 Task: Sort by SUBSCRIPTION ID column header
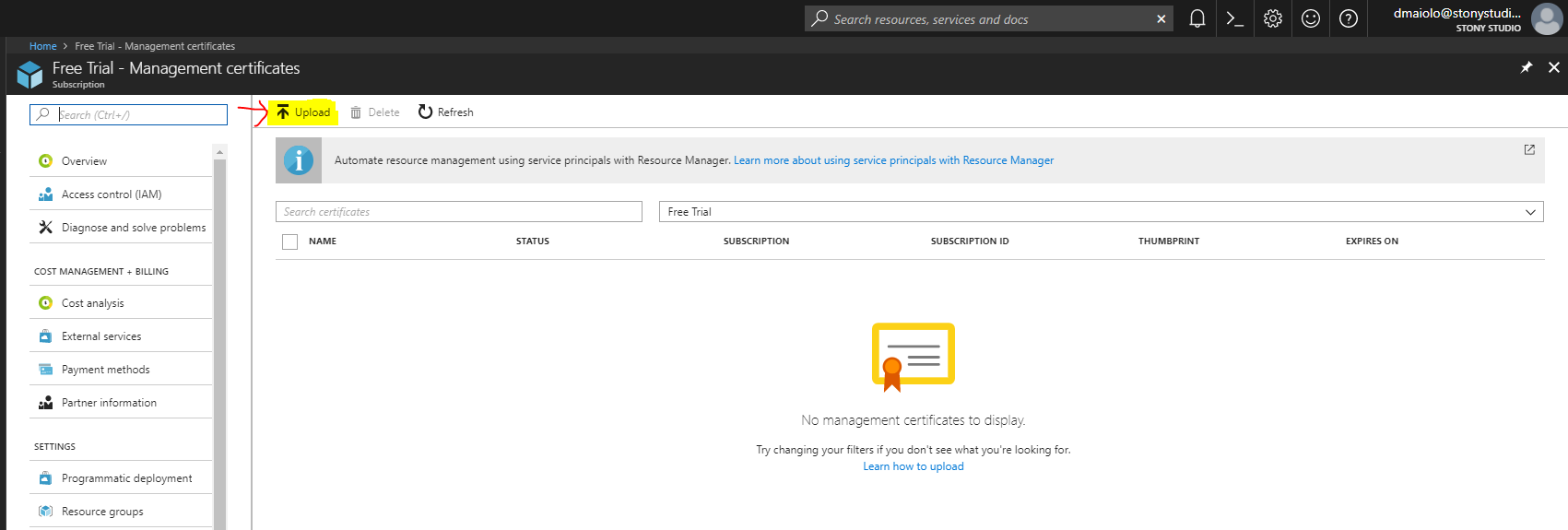(970, 241)
